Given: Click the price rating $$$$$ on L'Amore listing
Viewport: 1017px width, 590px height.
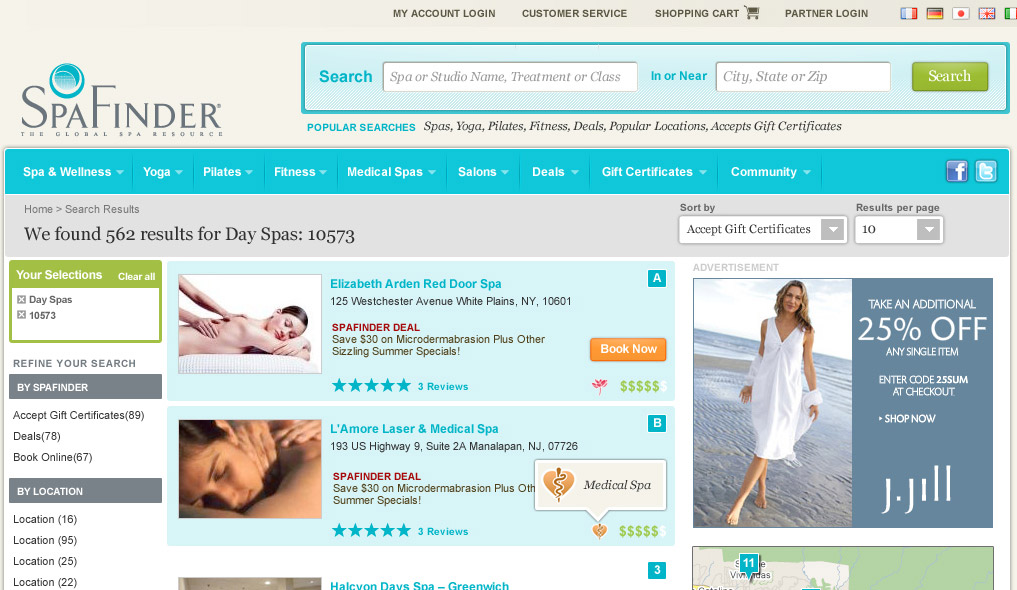Looking at the screenshot, I should point(642,532).
